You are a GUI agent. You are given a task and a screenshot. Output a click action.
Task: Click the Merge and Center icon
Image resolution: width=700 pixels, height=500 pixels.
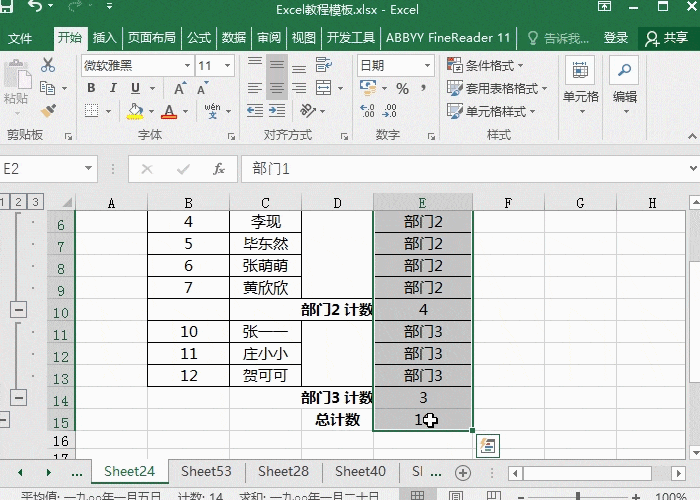[x=324, y=88]
